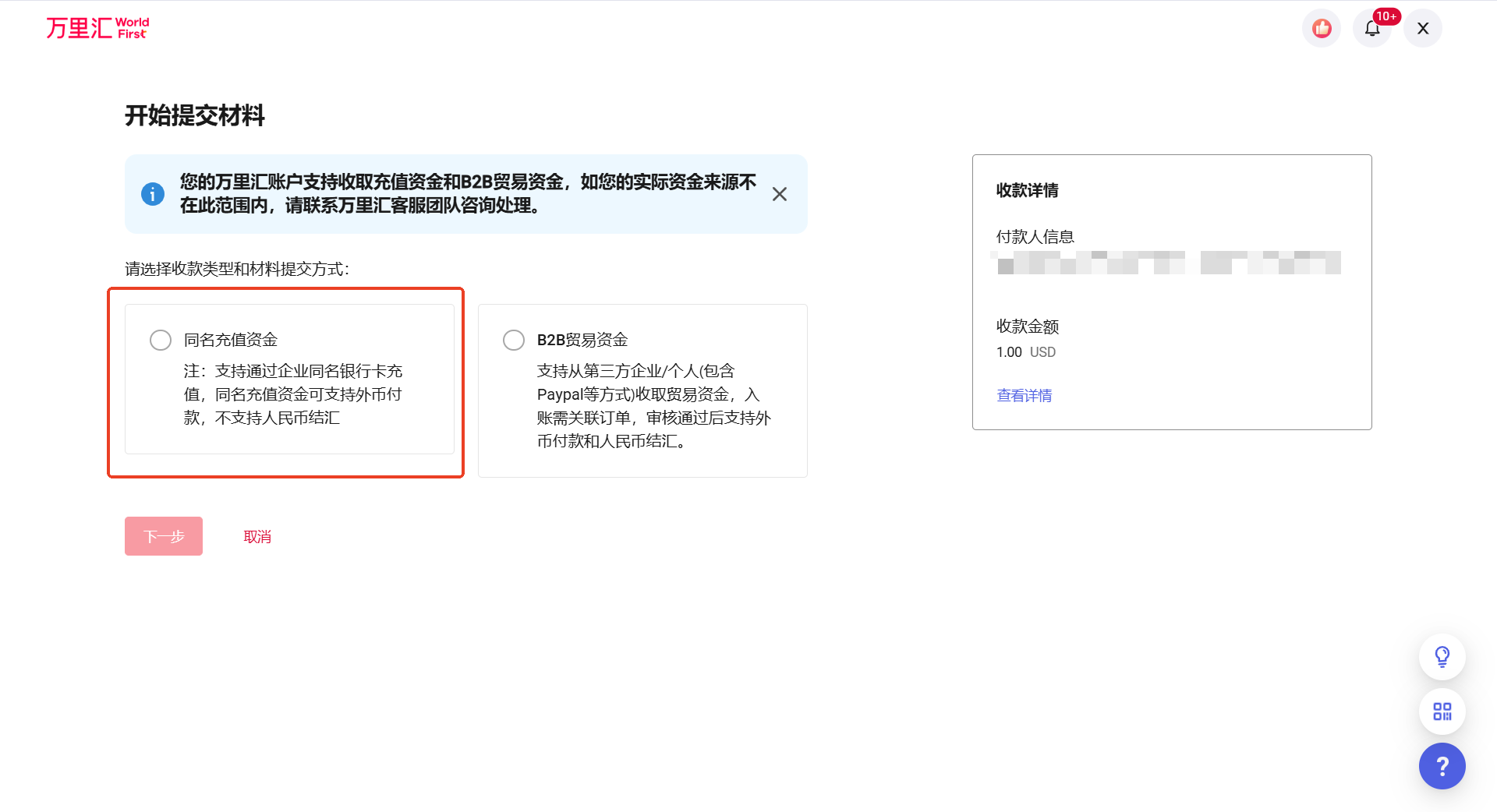
Task: Click the 下一步 button
Action: tap(163, 536)
